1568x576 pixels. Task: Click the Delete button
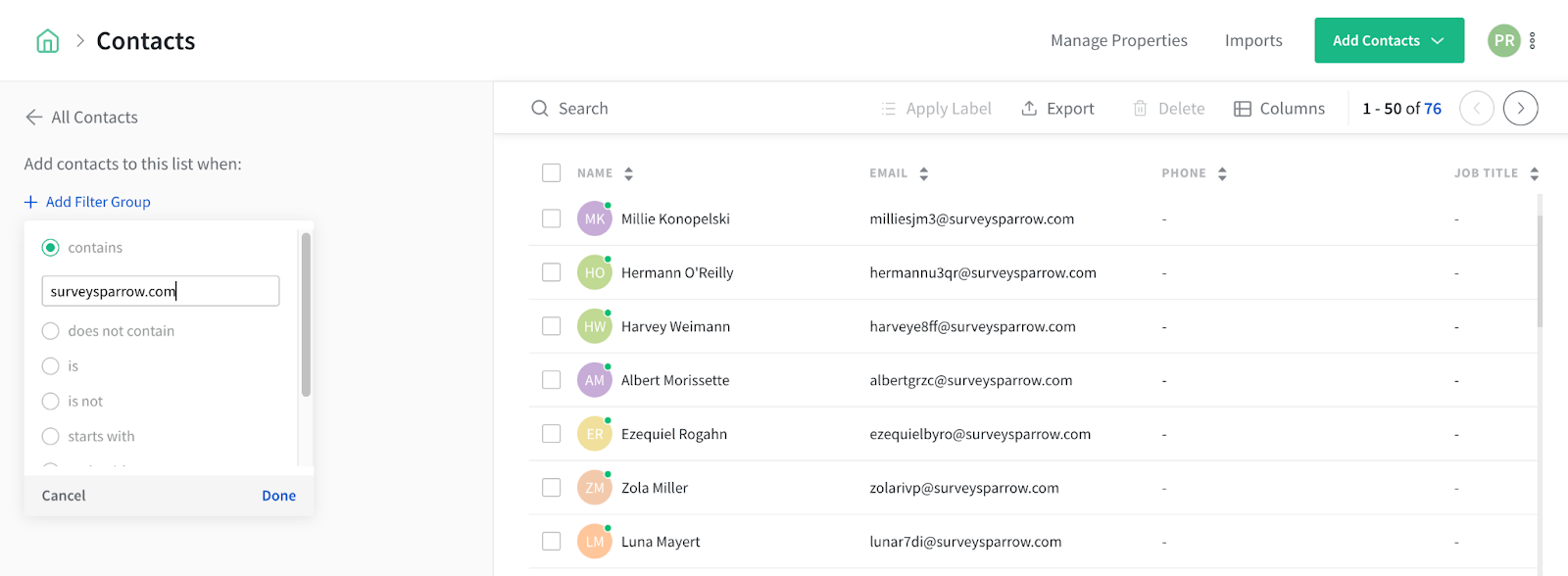1169,109
